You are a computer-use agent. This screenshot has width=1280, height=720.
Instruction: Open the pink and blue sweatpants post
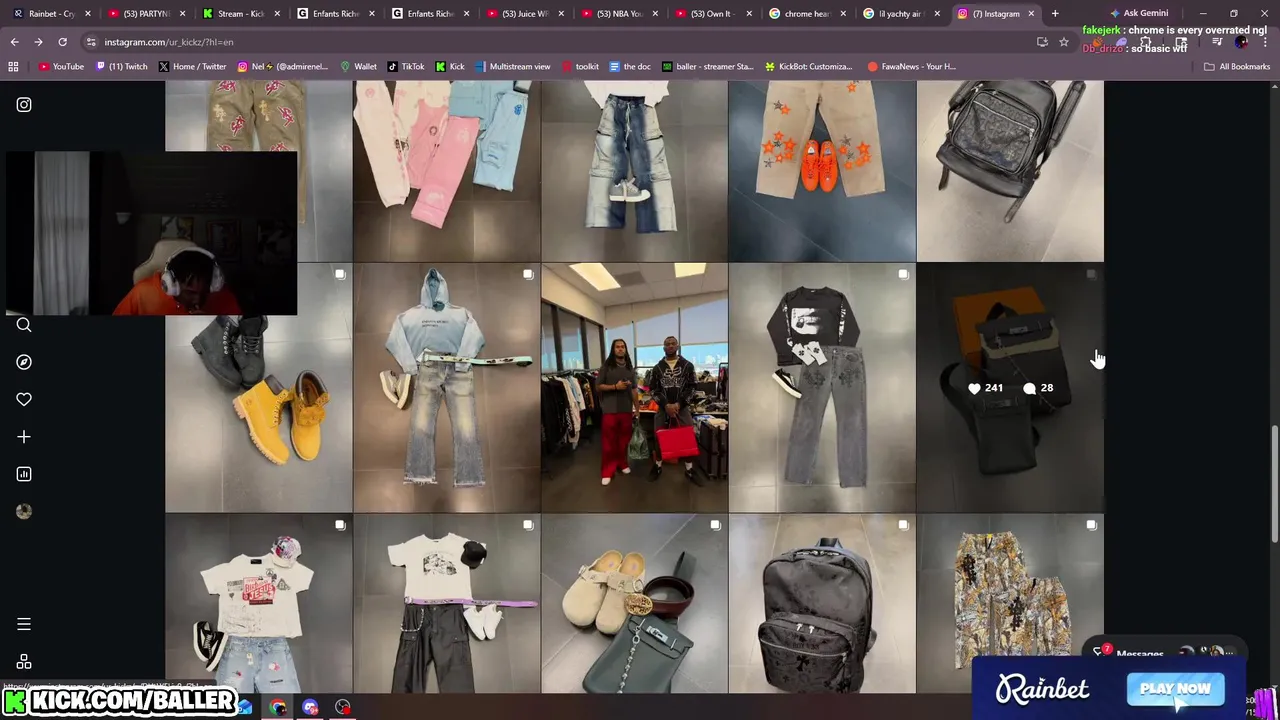coord(446,172)
